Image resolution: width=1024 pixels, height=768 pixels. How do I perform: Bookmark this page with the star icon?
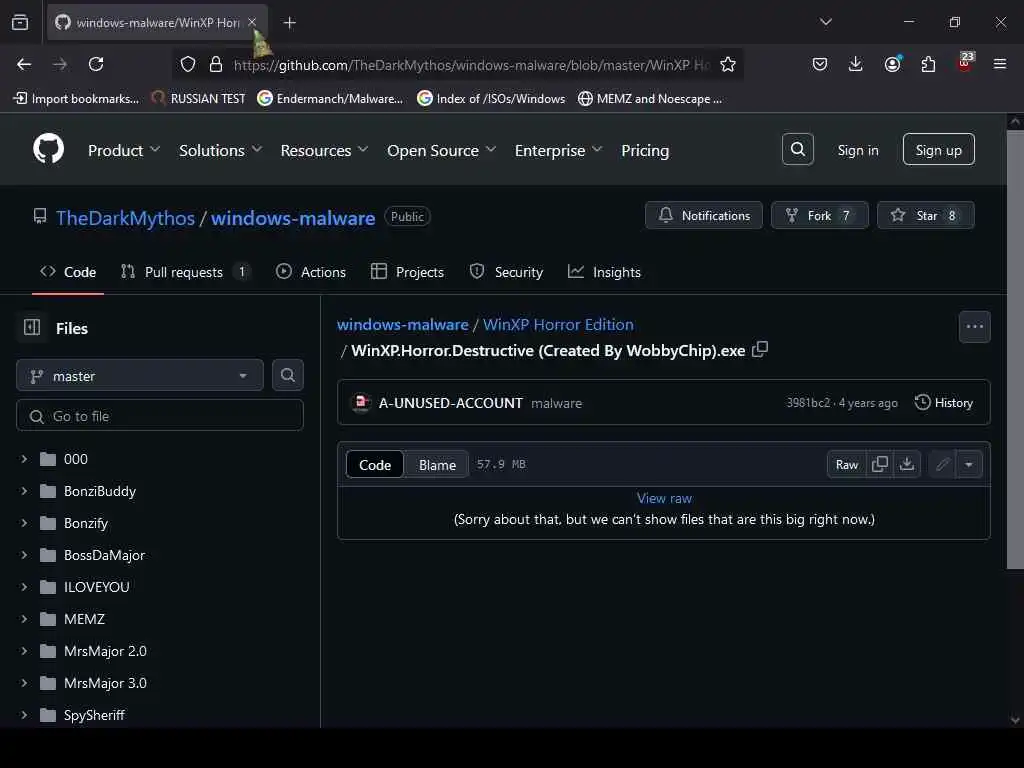tap(728, 65)
